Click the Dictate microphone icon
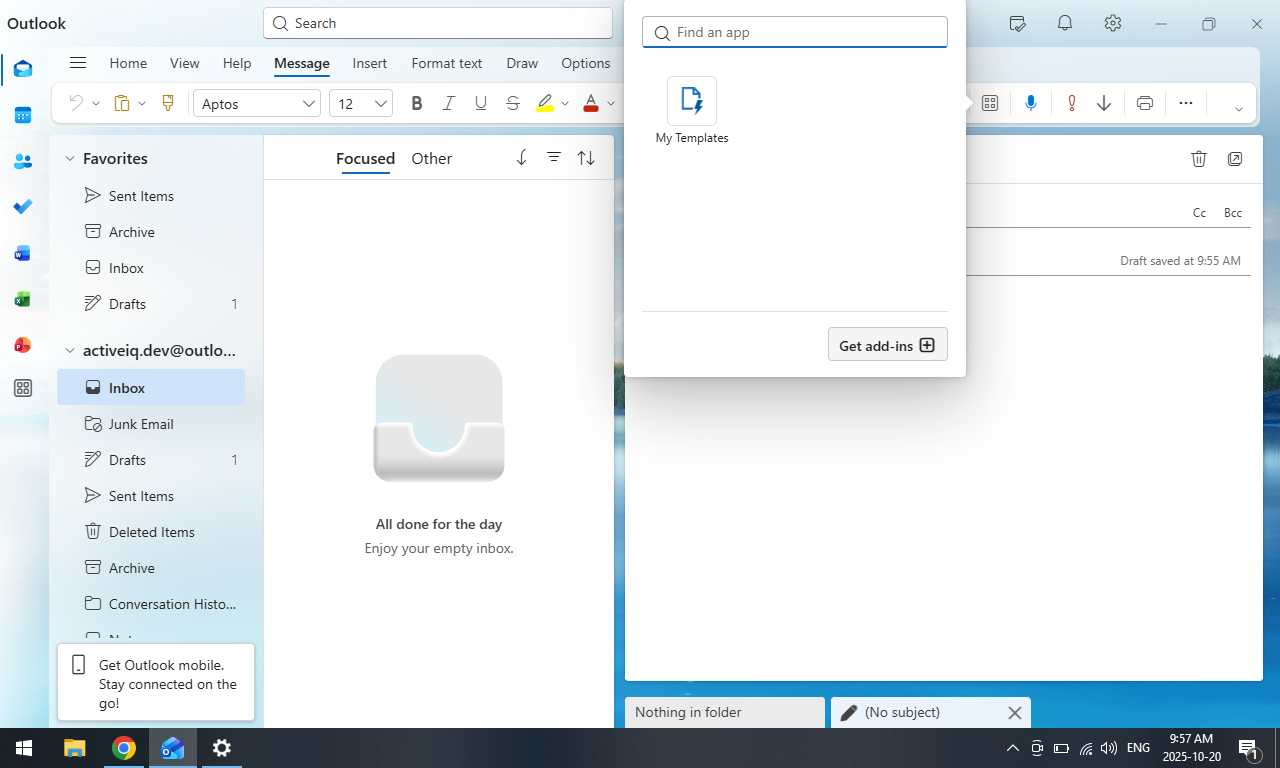The height and width of the screenshot is (768, 1280). pos(1031,103)
